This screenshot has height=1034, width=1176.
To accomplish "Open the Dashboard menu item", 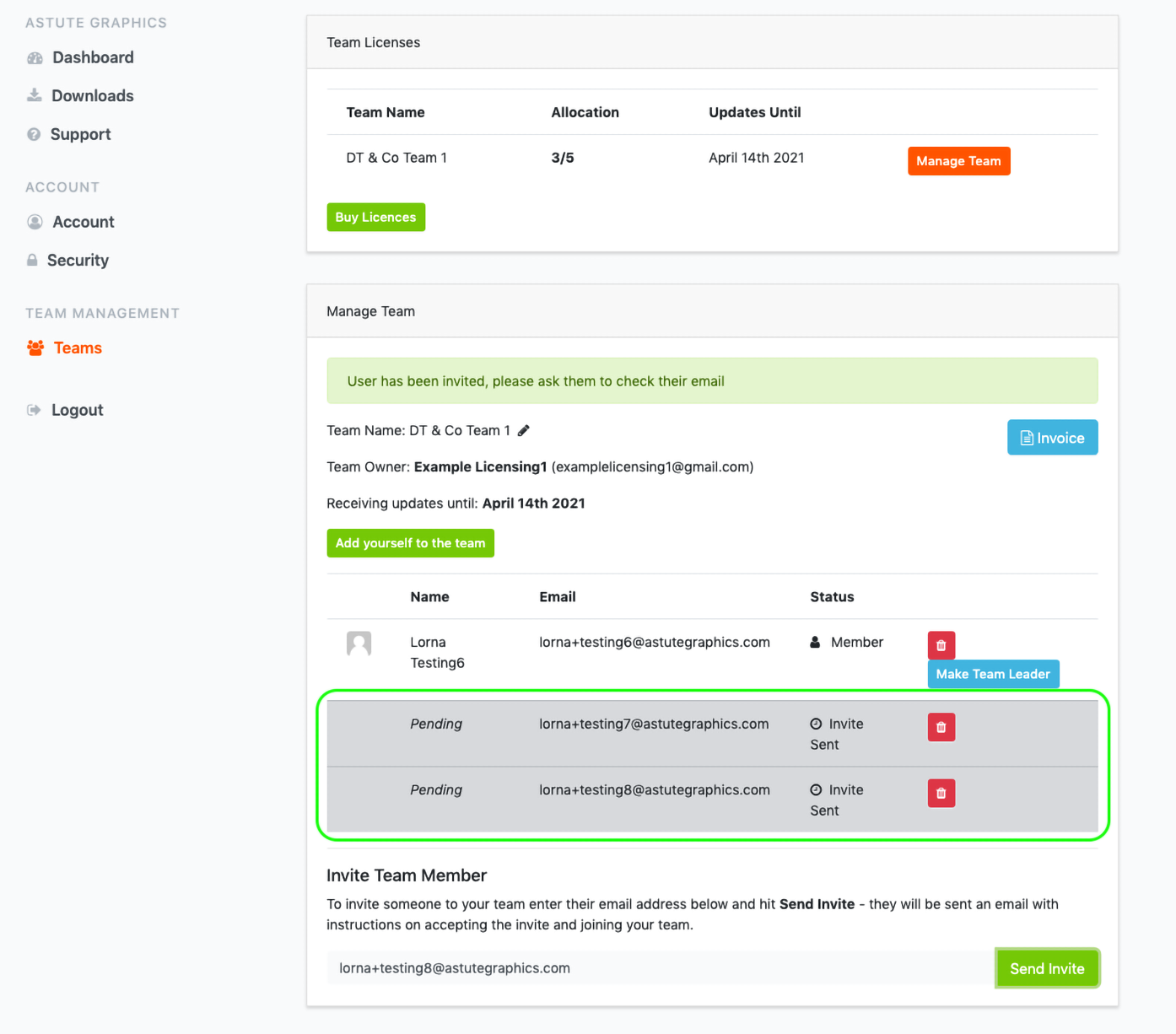I will [x=93, y=57].
